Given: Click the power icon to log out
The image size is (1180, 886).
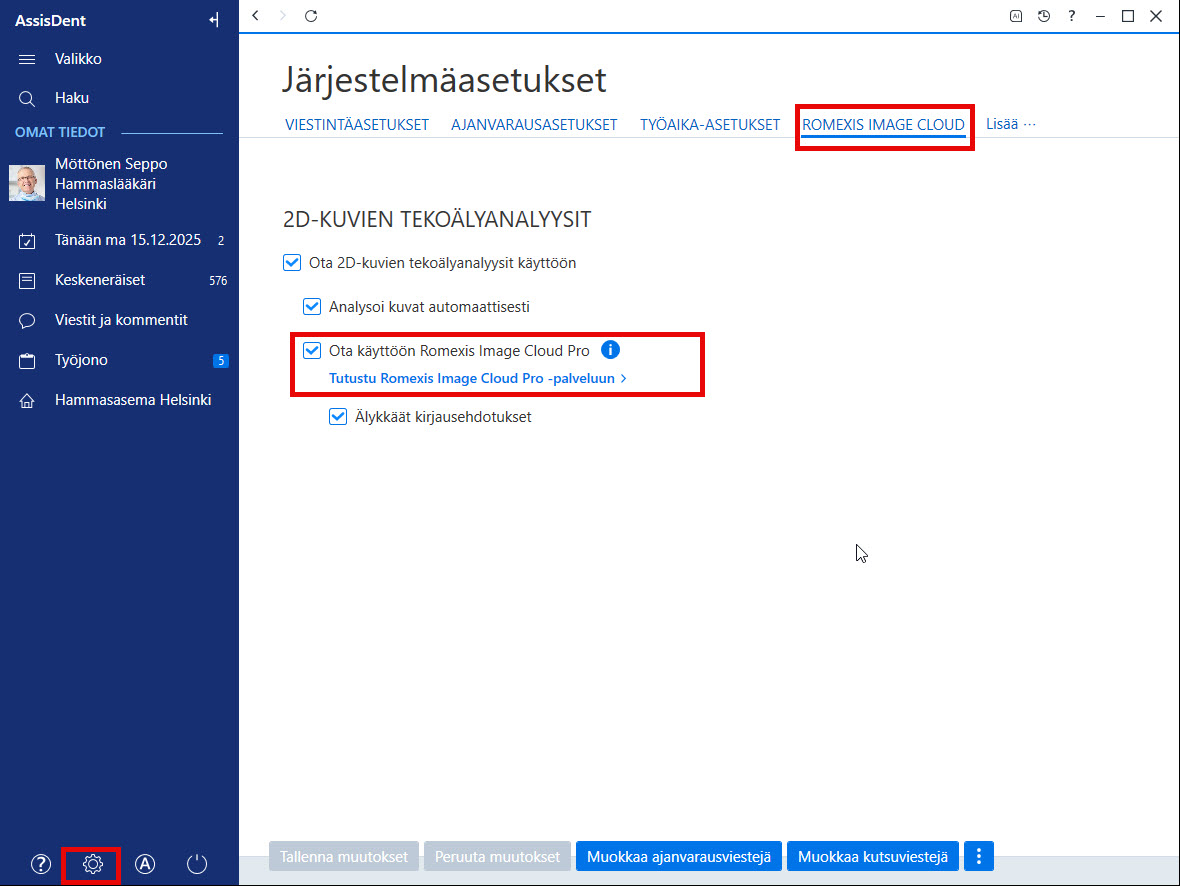Looking at the screenshot, I should tap(196, 864).
